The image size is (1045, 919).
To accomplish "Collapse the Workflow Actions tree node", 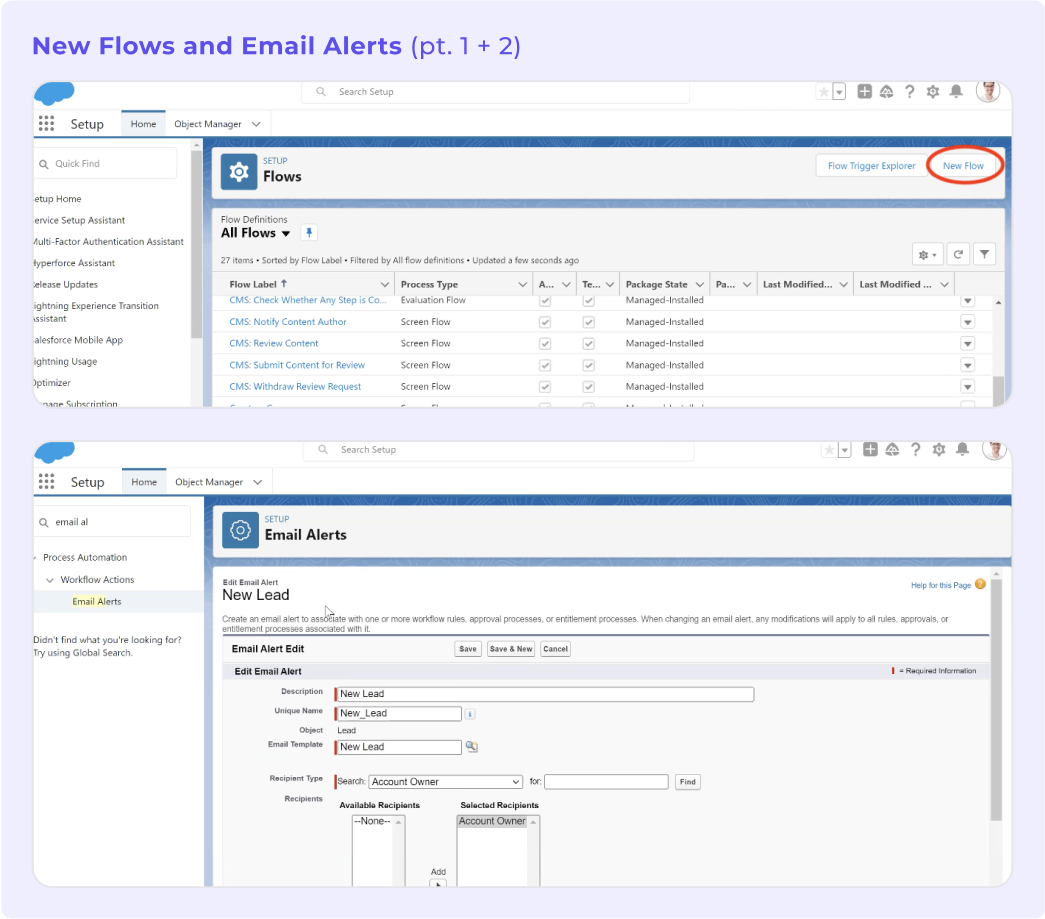I will [x=49, y=580].
